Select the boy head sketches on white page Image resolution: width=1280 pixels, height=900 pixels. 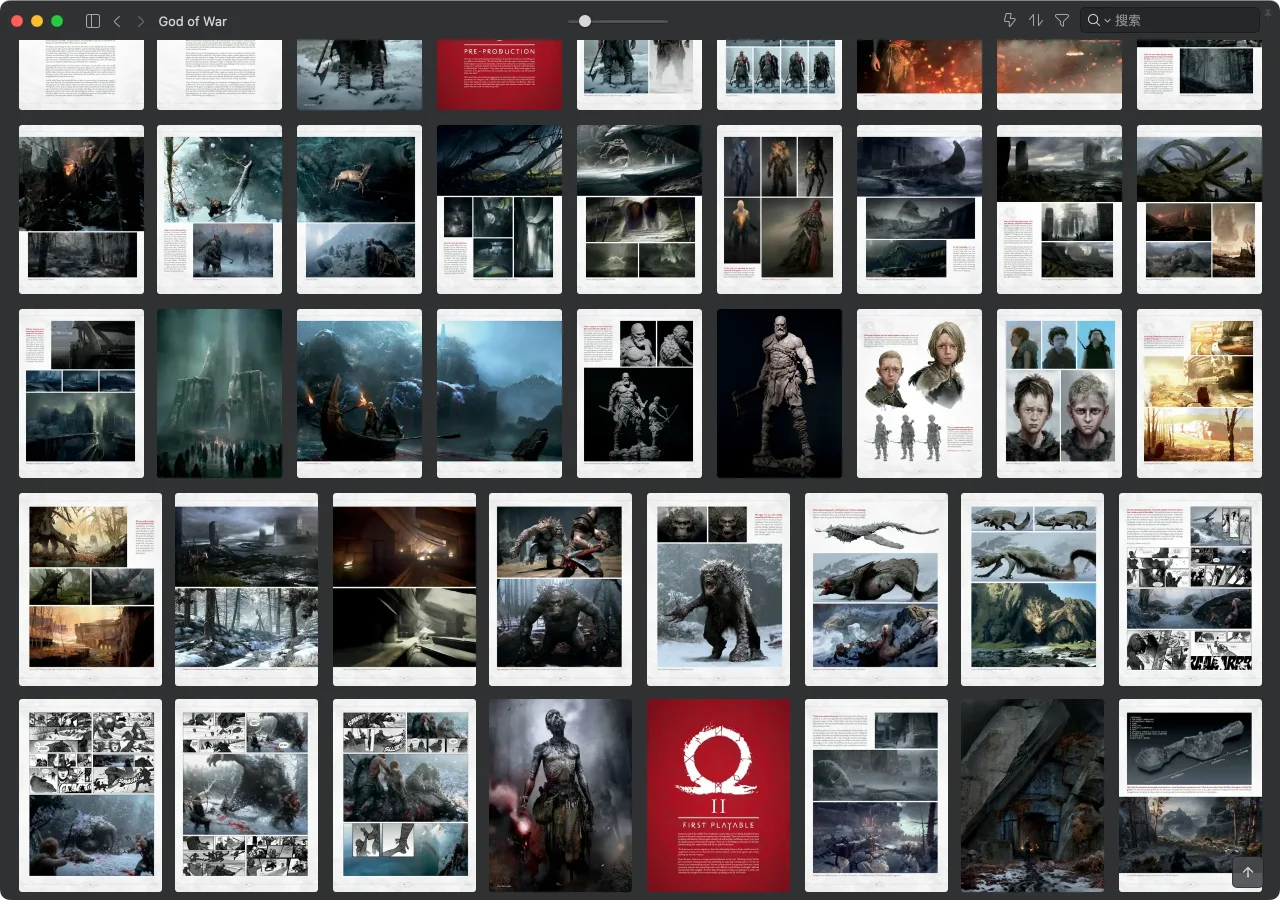pos(919,393)
